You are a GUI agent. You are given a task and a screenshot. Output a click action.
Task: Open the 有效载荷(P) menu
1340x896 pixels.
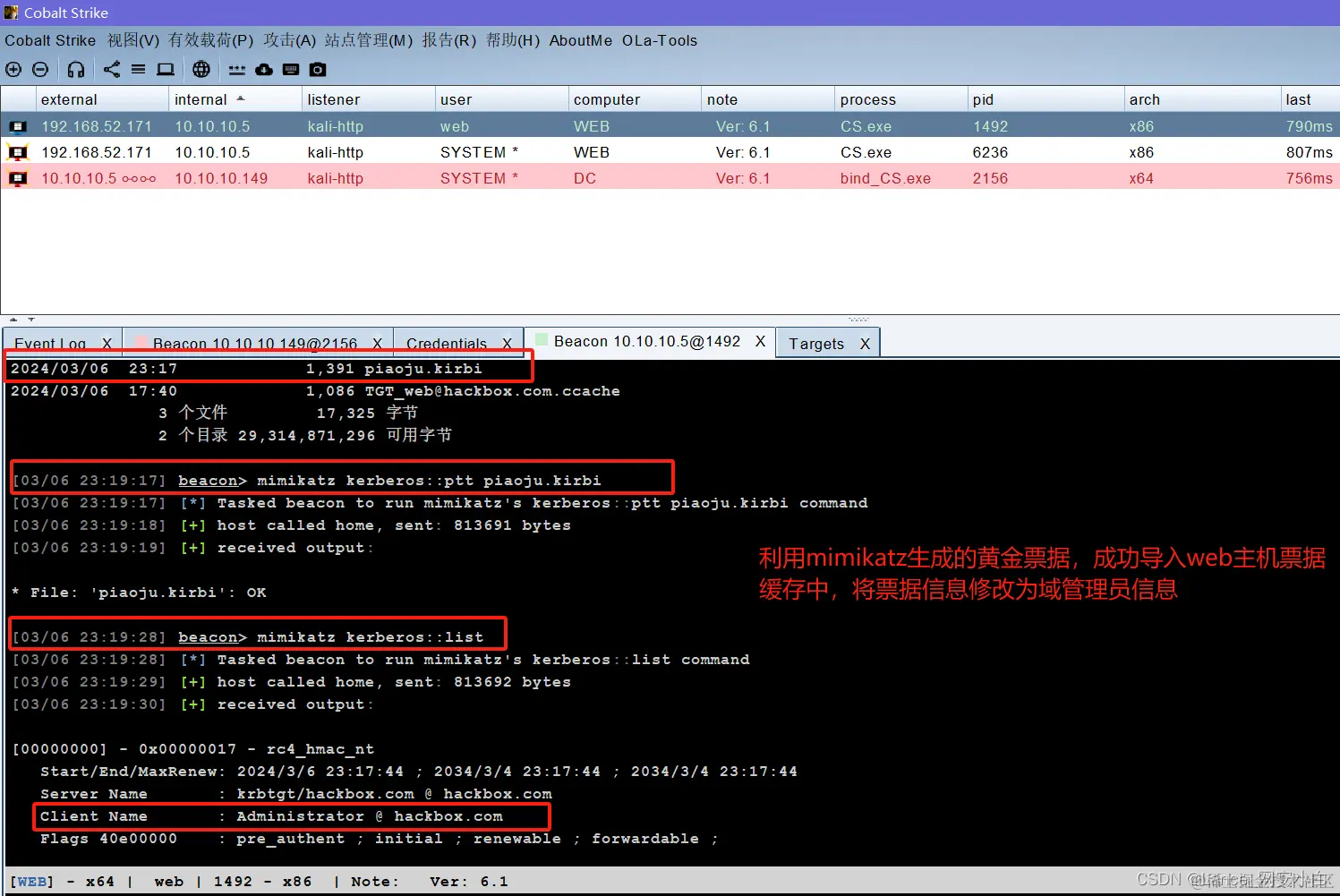point(211,40)
